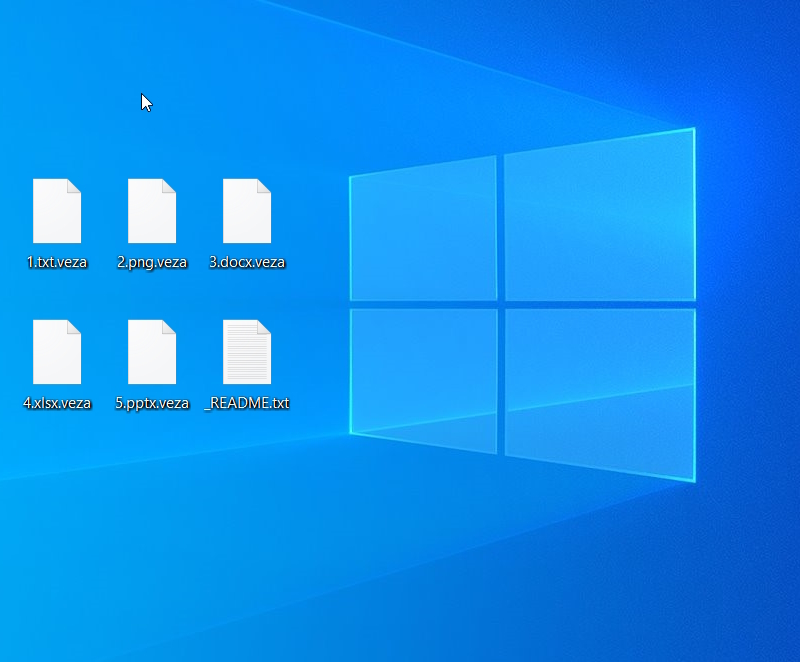The height and width of the screenshot is (662, 800).
Task: Click the upper-left pane of Windows logo wallpaper
Action: (x=423, y=232)
